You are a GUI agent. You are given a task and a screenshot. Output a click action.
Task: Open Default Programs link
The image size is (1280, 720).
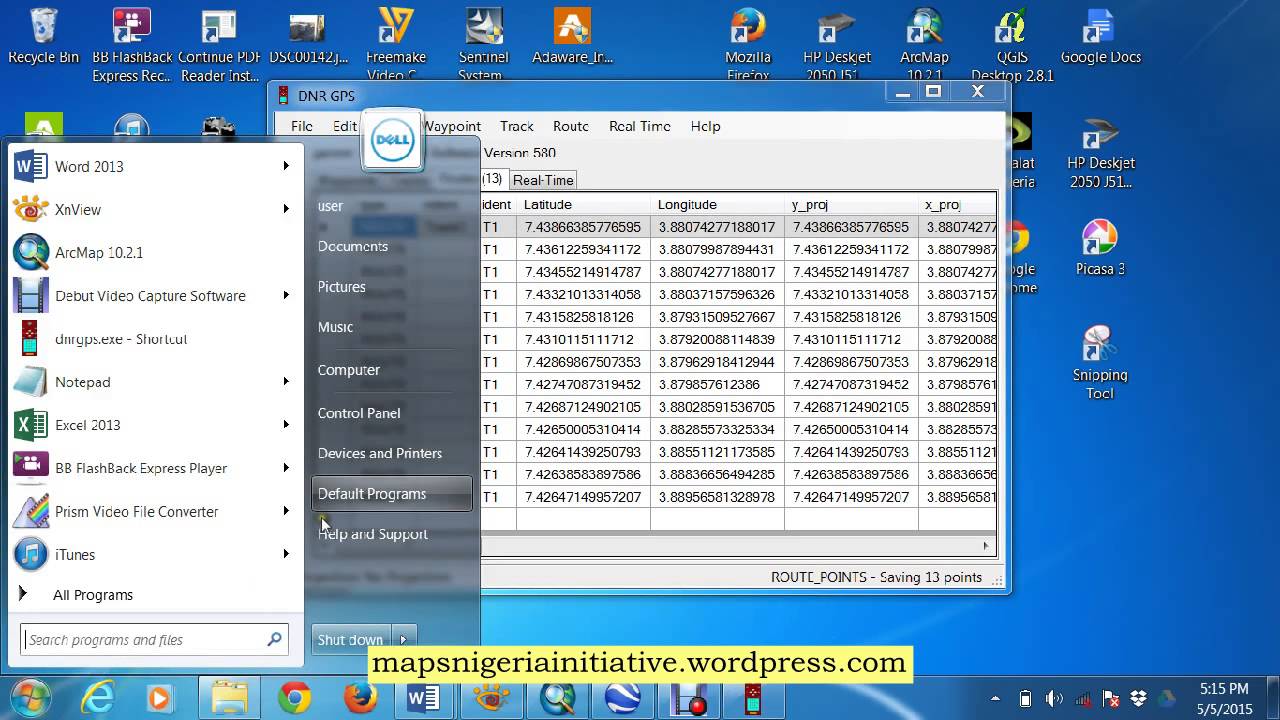pos(391,494)
